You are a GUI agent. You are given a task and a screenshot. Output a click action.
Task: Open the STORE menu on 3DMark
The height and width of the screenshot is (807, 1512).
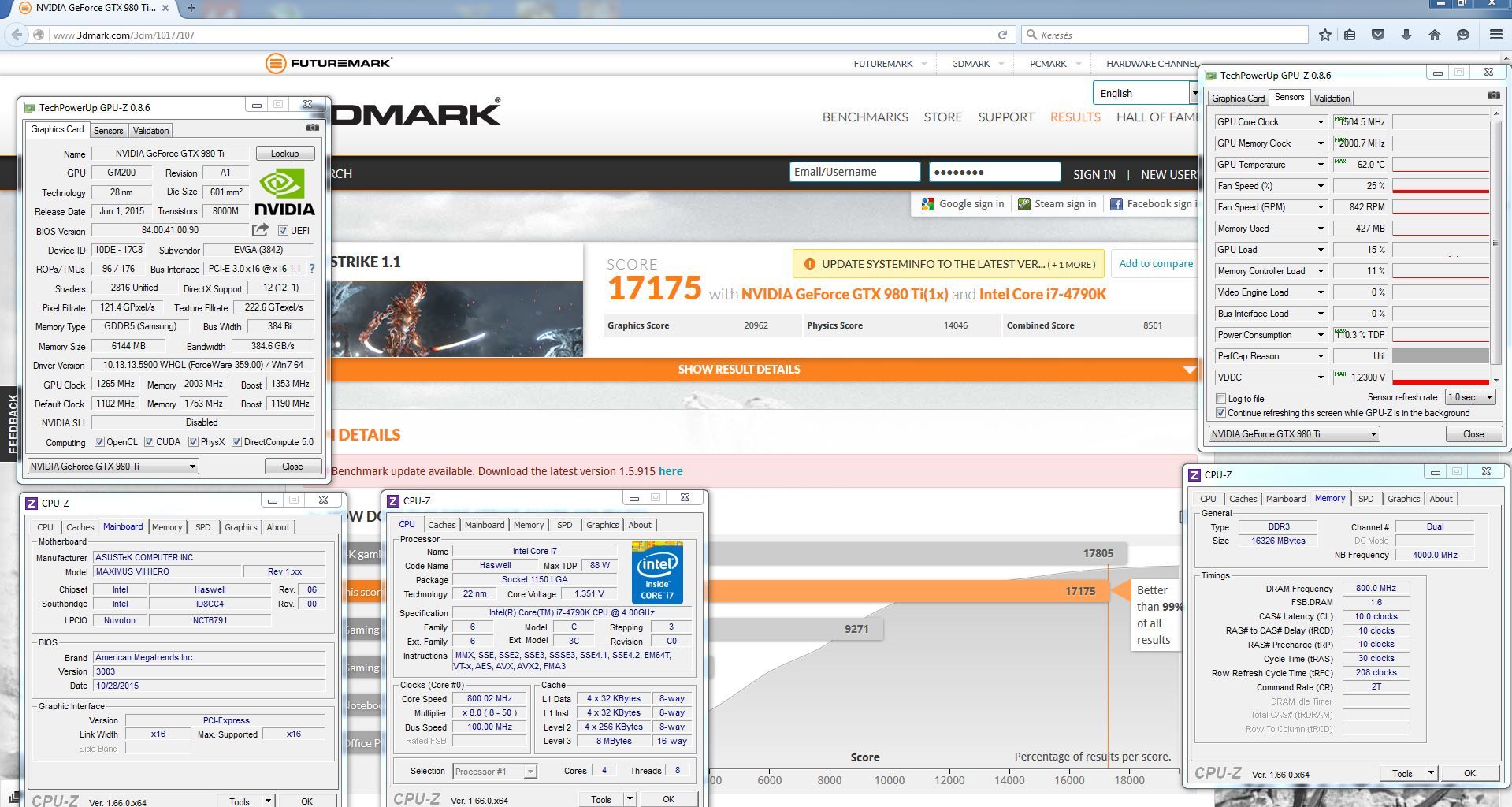click(943, 117)
